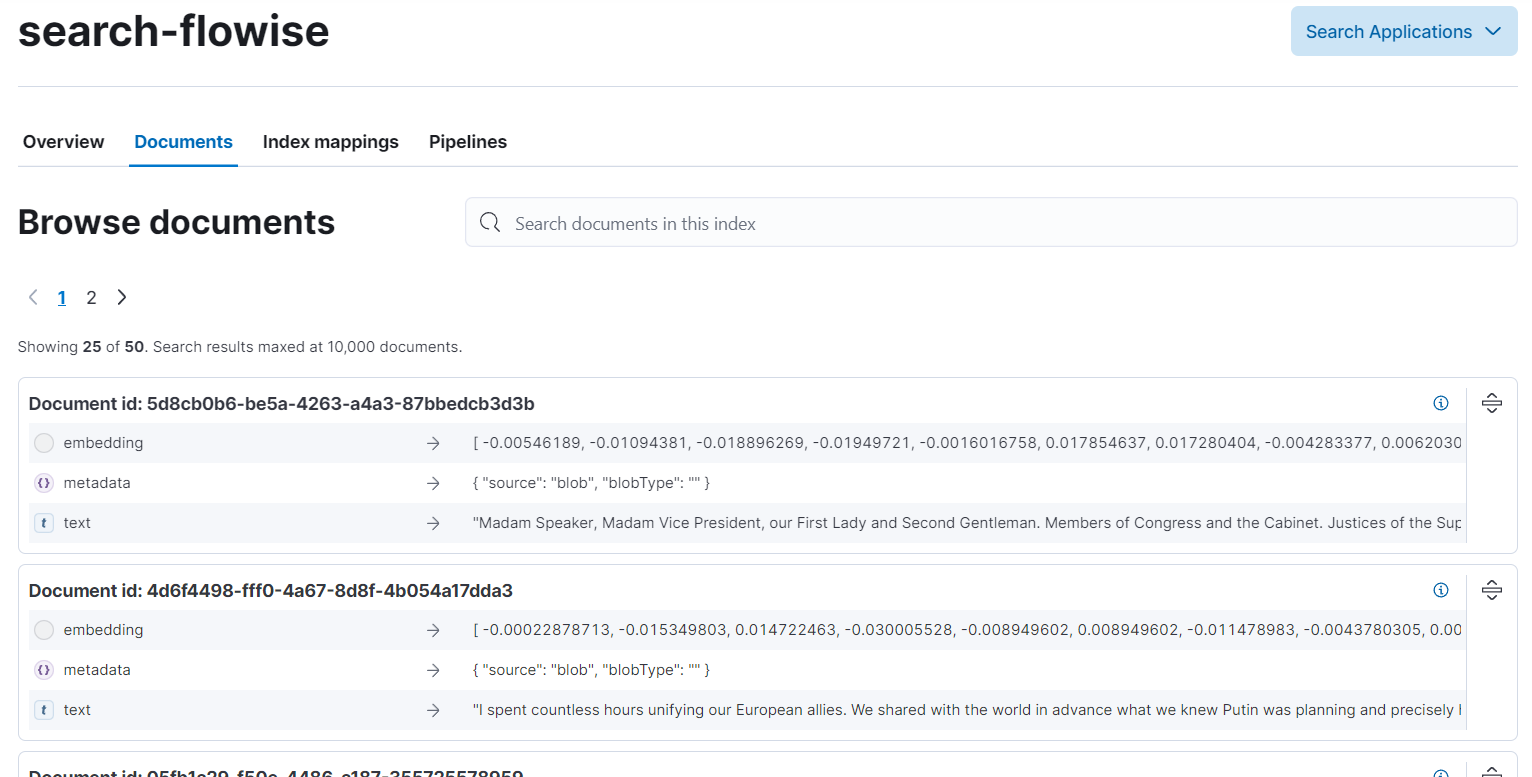Click embedding field type icon in second document

coord(44,630)
